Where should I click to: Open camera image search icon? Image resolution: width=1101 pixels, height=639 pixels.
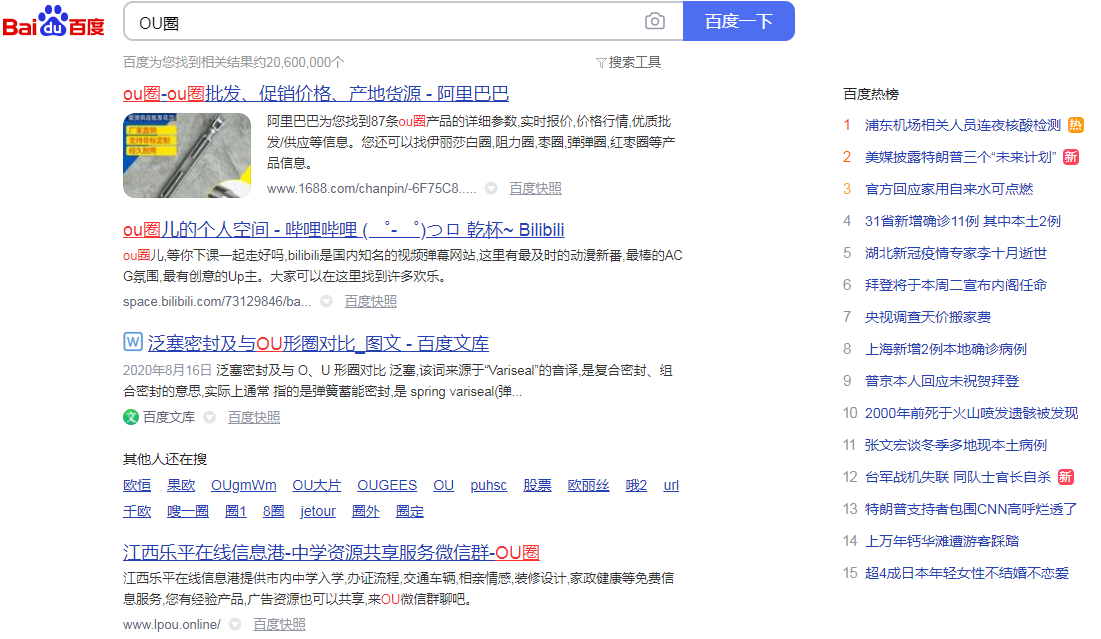[x=654, y=21]
